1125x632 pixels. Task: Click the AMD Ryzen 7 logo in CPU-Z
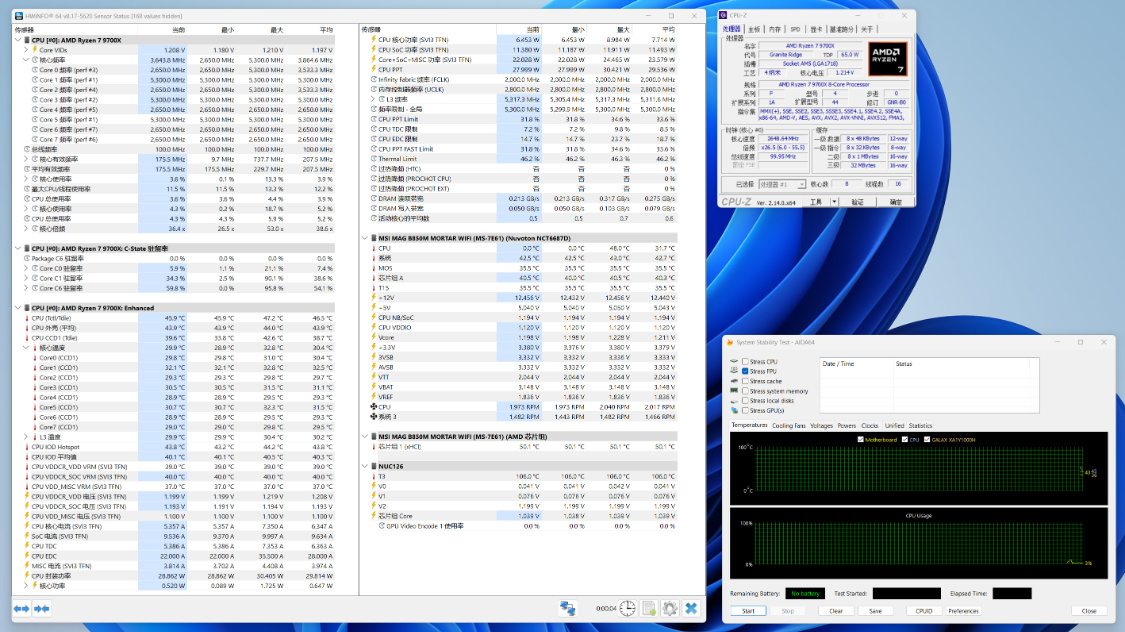(x=887, y=57)
